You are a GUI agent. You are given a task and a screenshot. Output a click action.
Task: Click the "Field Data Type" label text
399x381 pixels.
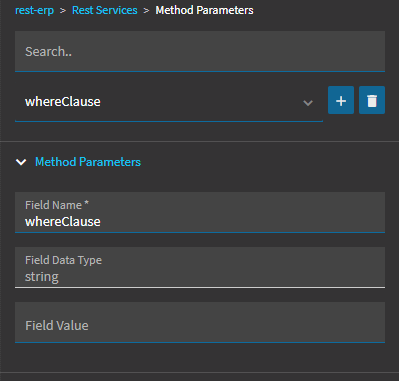click(x=63, y=260)
